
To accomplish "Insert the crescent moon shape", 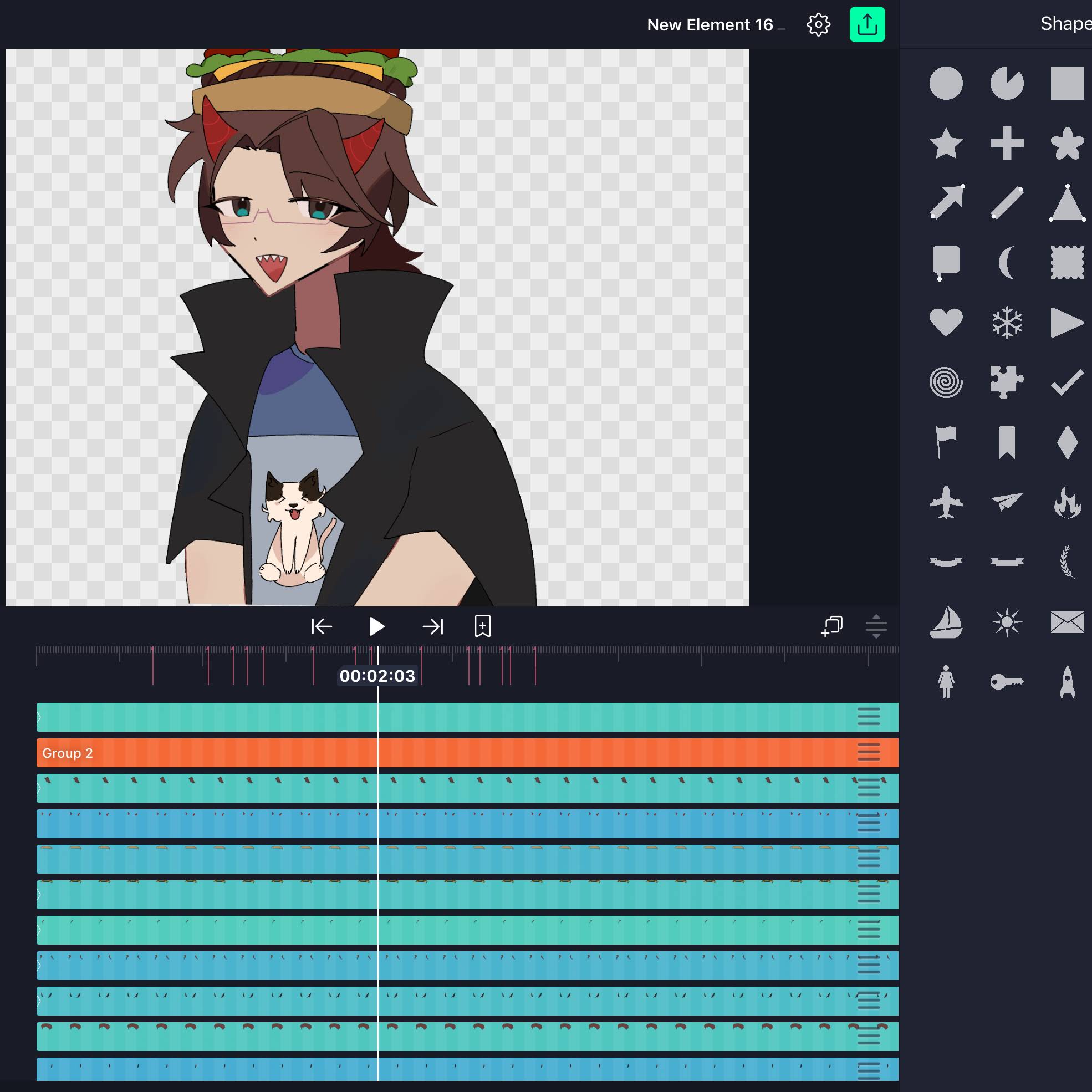I will click(1007, 263).
